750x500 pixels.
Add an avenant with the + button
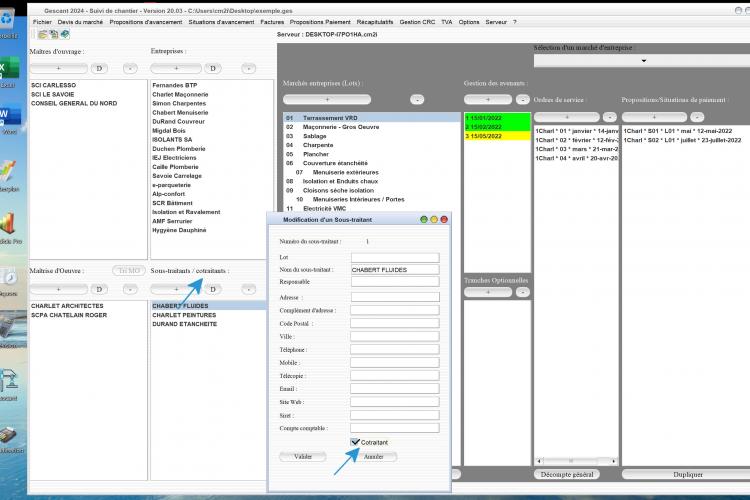tap(488, 100)
